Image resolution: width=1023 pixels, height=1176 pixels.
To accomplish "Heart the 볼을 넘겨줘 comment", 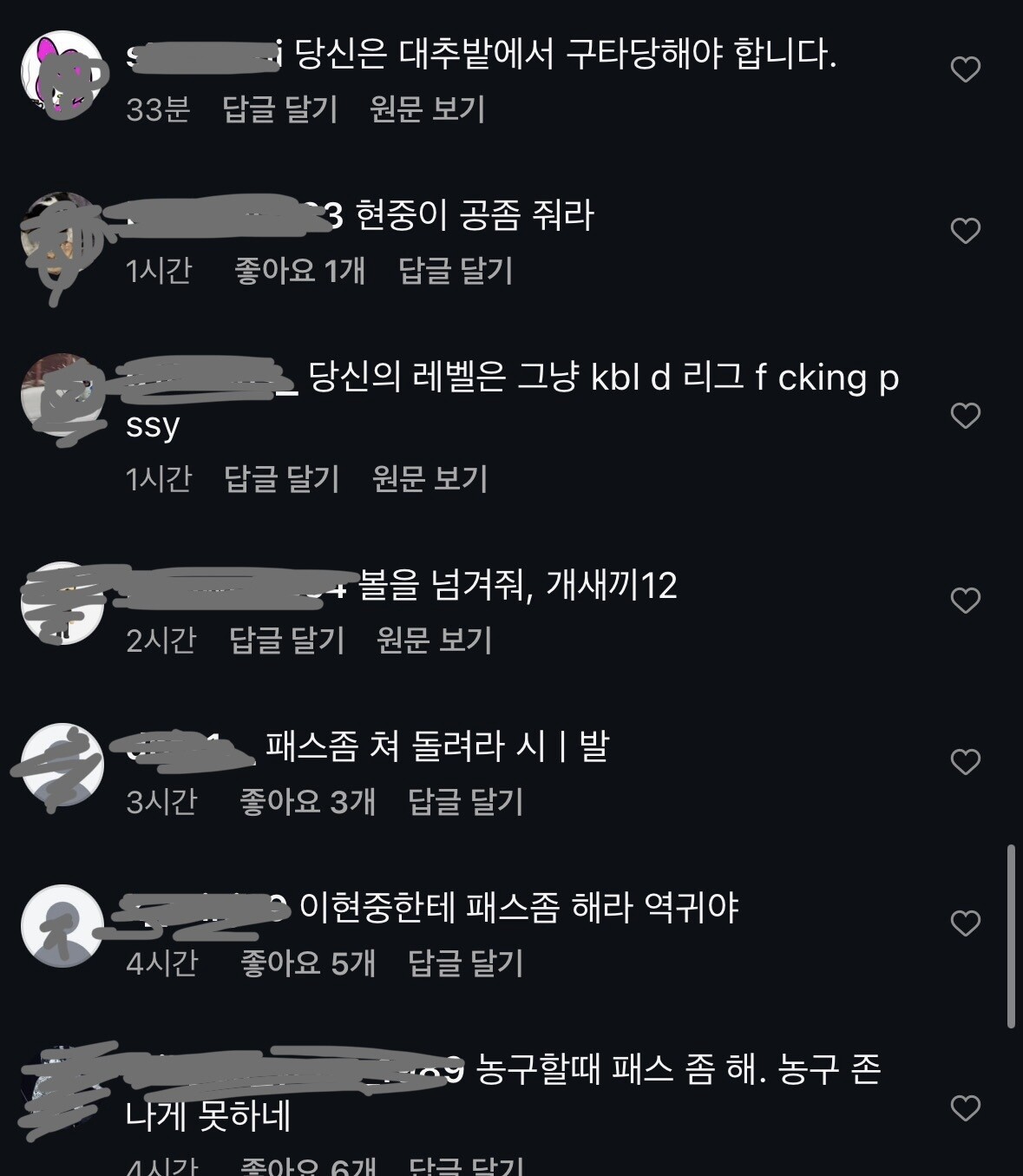I will click(x=965, y=601).
